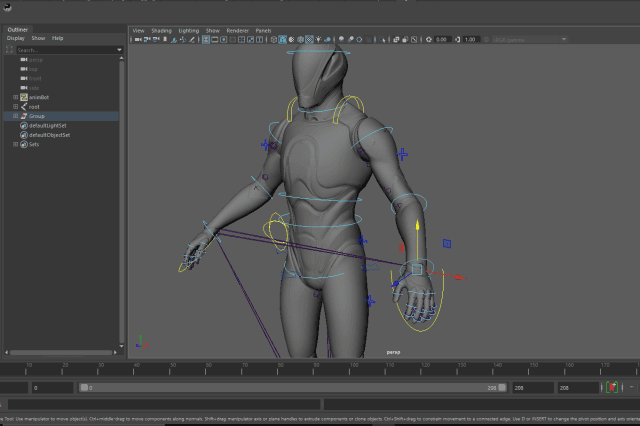The width and height of the screenshot is (640, 426).
Task: Open Camera Attributes from panel toolbar
Action: [156, 40]
